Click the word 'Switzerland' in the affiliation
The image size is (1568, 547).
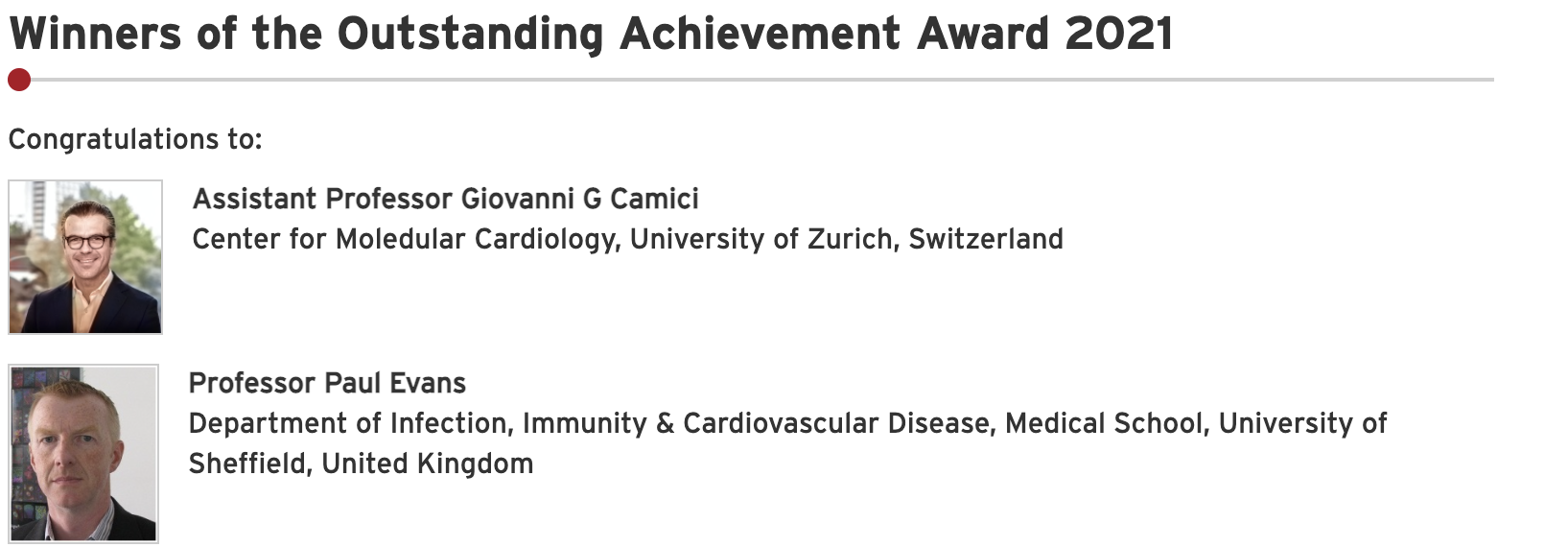986,239
